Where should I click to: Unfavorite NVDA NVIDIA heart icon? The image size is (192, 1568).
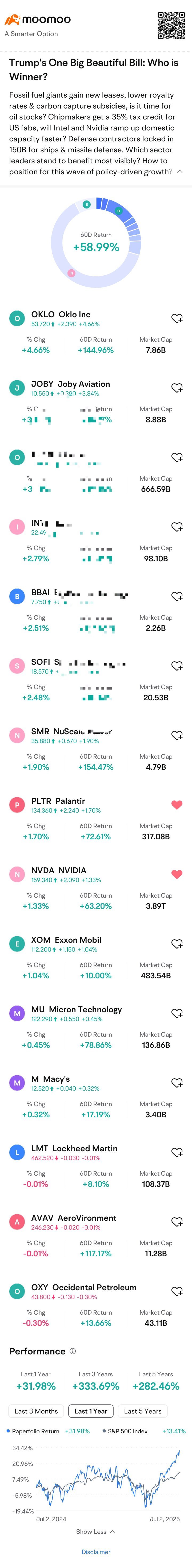coord(177,874)
